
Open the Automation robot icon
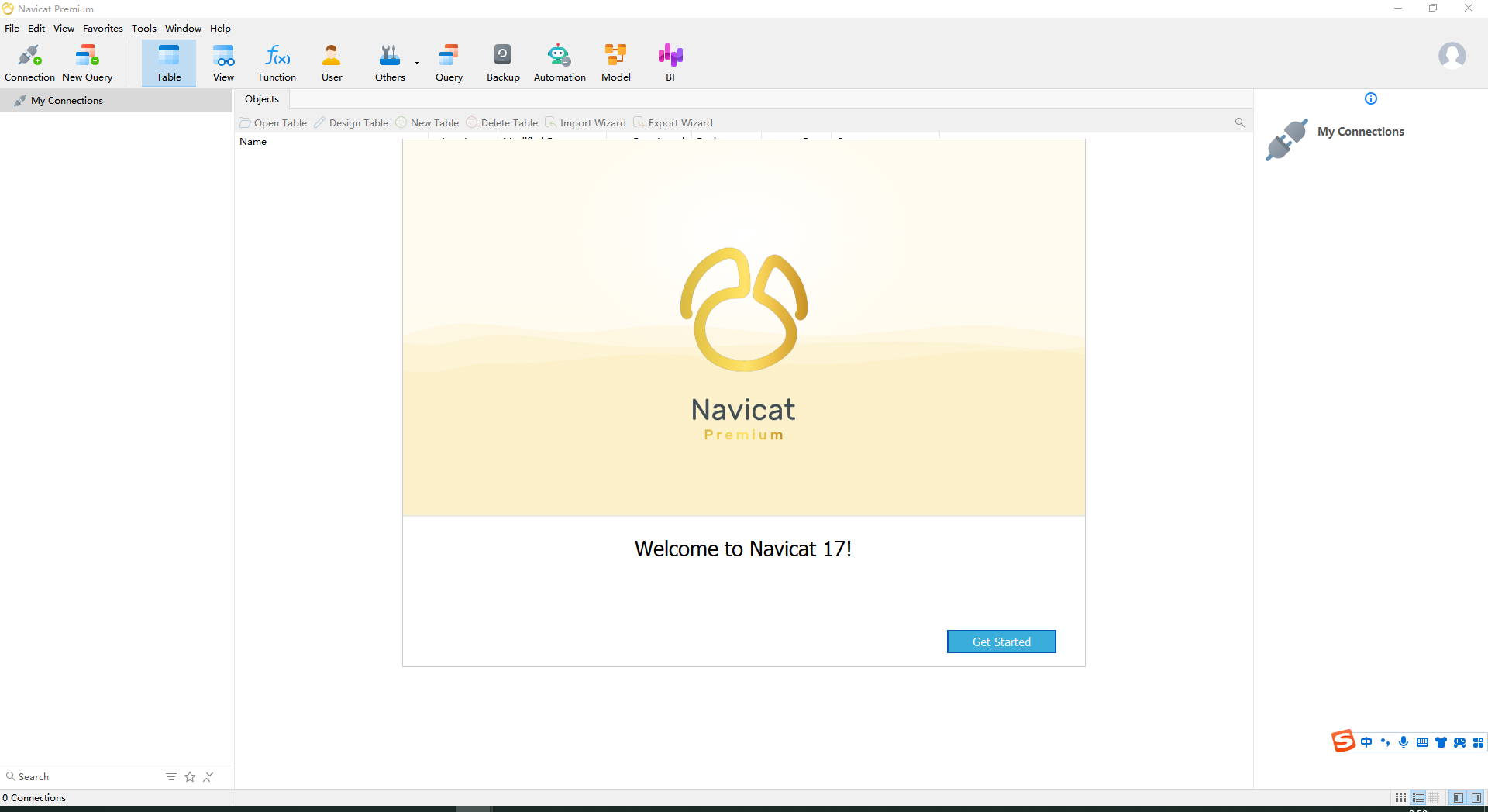(560, 63)
